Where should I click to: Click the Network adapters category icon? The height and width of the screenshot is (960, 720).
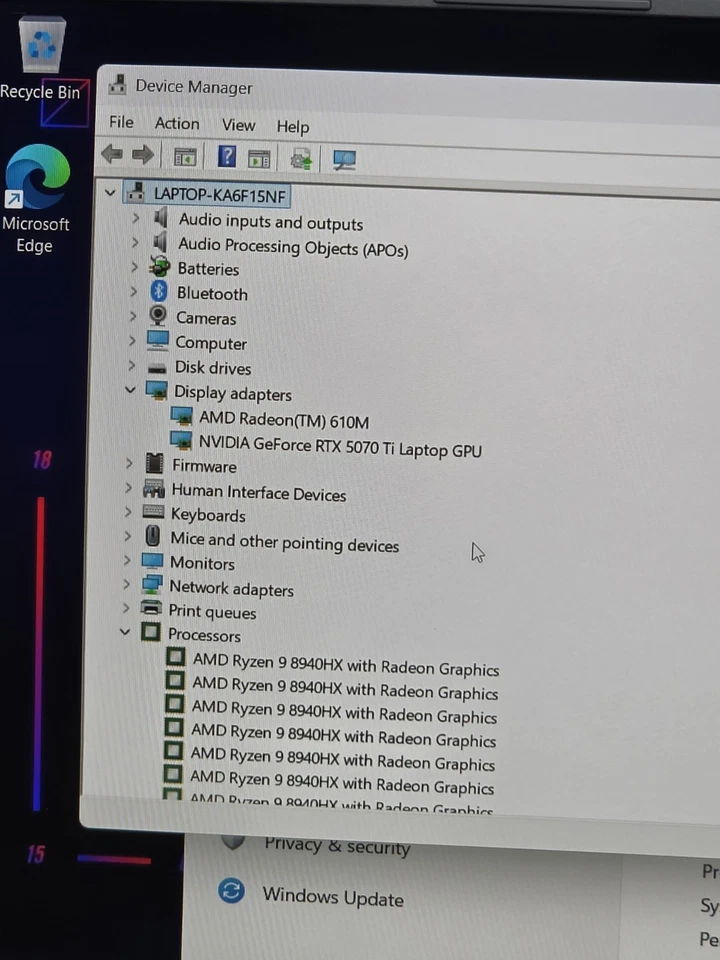[152, 585]
